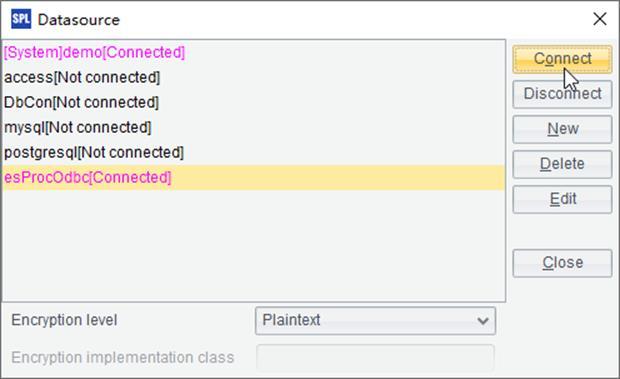Click the Disconnect button
Screen dimensions: 620x379
[x=562, y=94]
